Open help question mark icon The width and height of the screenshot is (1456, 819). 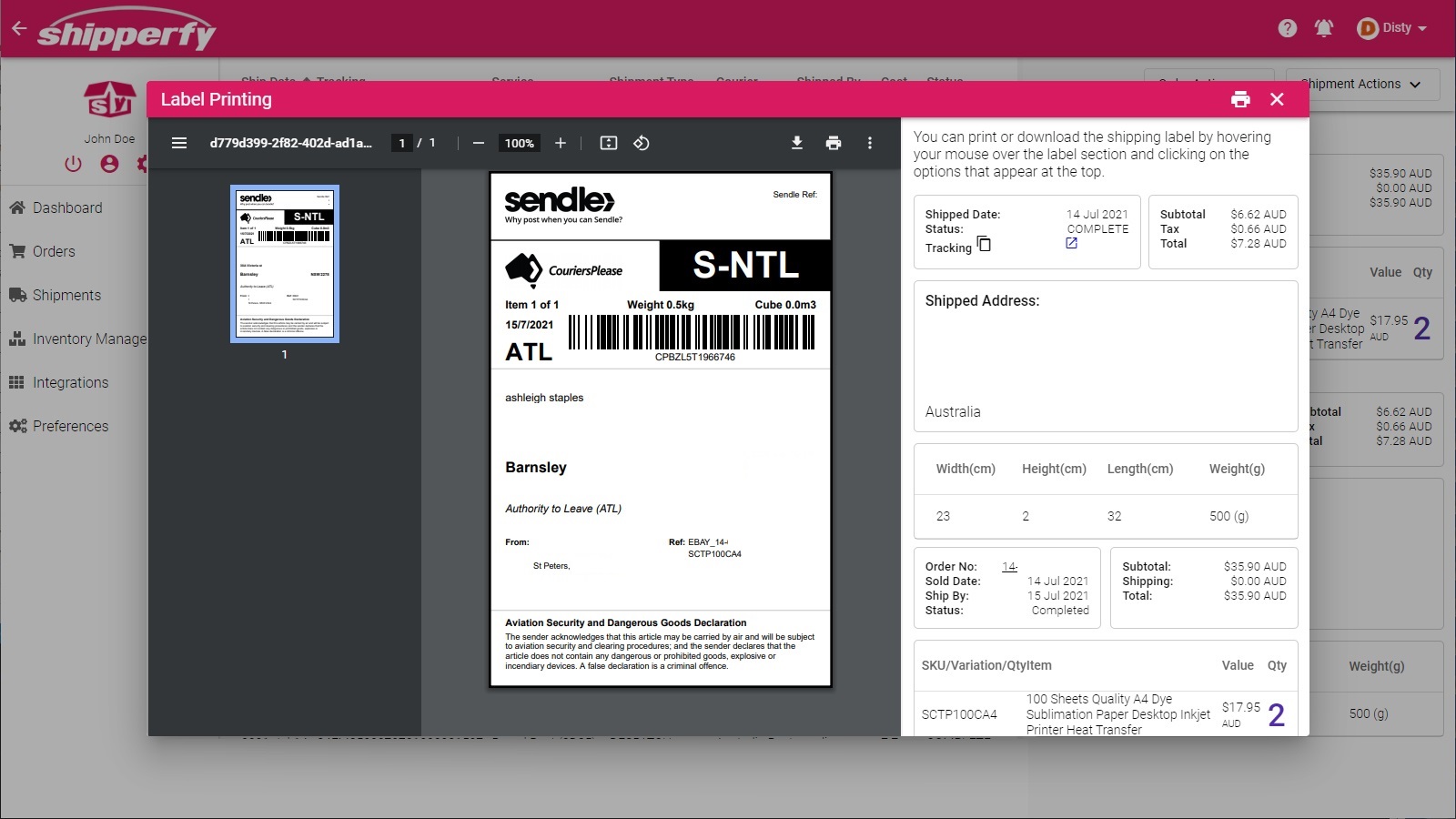1288,28
